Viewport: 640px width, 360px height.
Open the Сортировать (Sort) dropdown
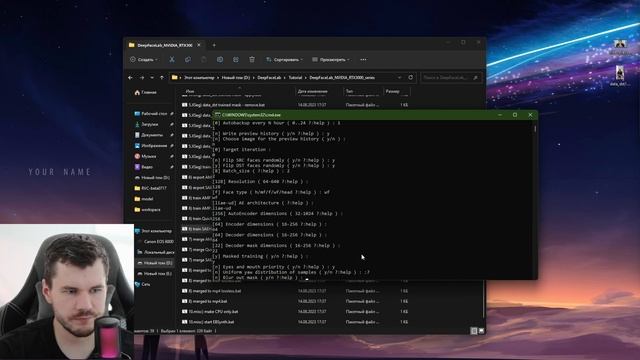284,60
